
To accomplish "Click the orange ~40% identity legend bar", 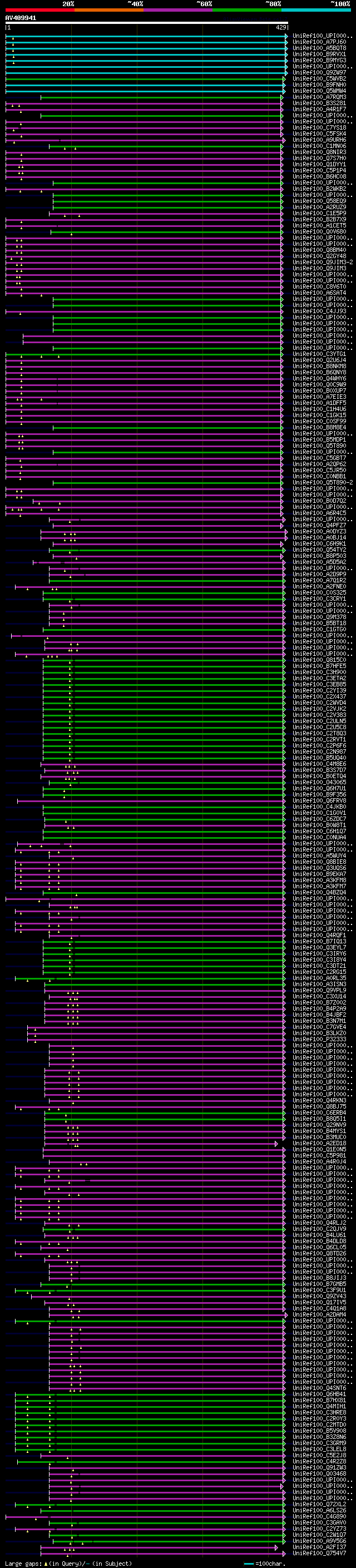I will coord(109,10).
